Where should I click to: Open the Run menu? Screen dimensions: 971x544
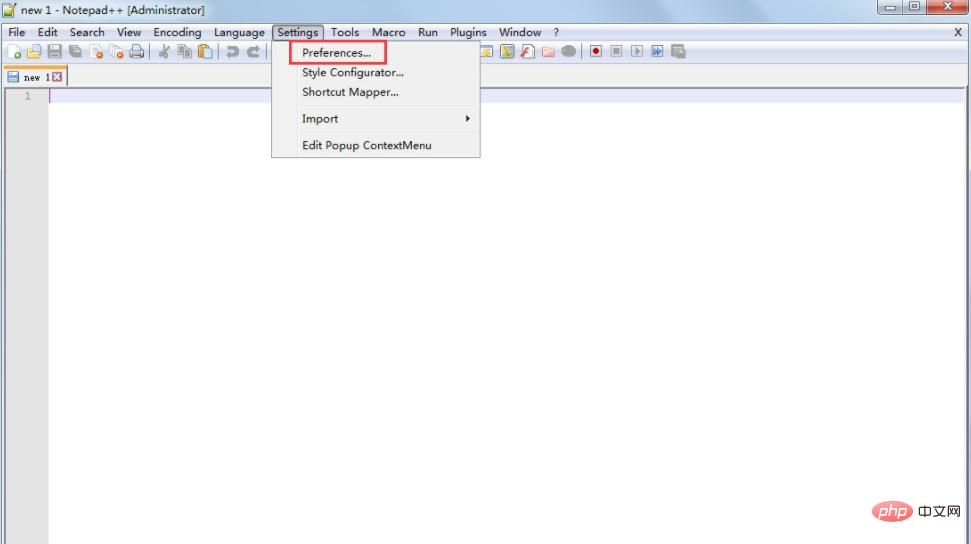[x=427, y=32]
